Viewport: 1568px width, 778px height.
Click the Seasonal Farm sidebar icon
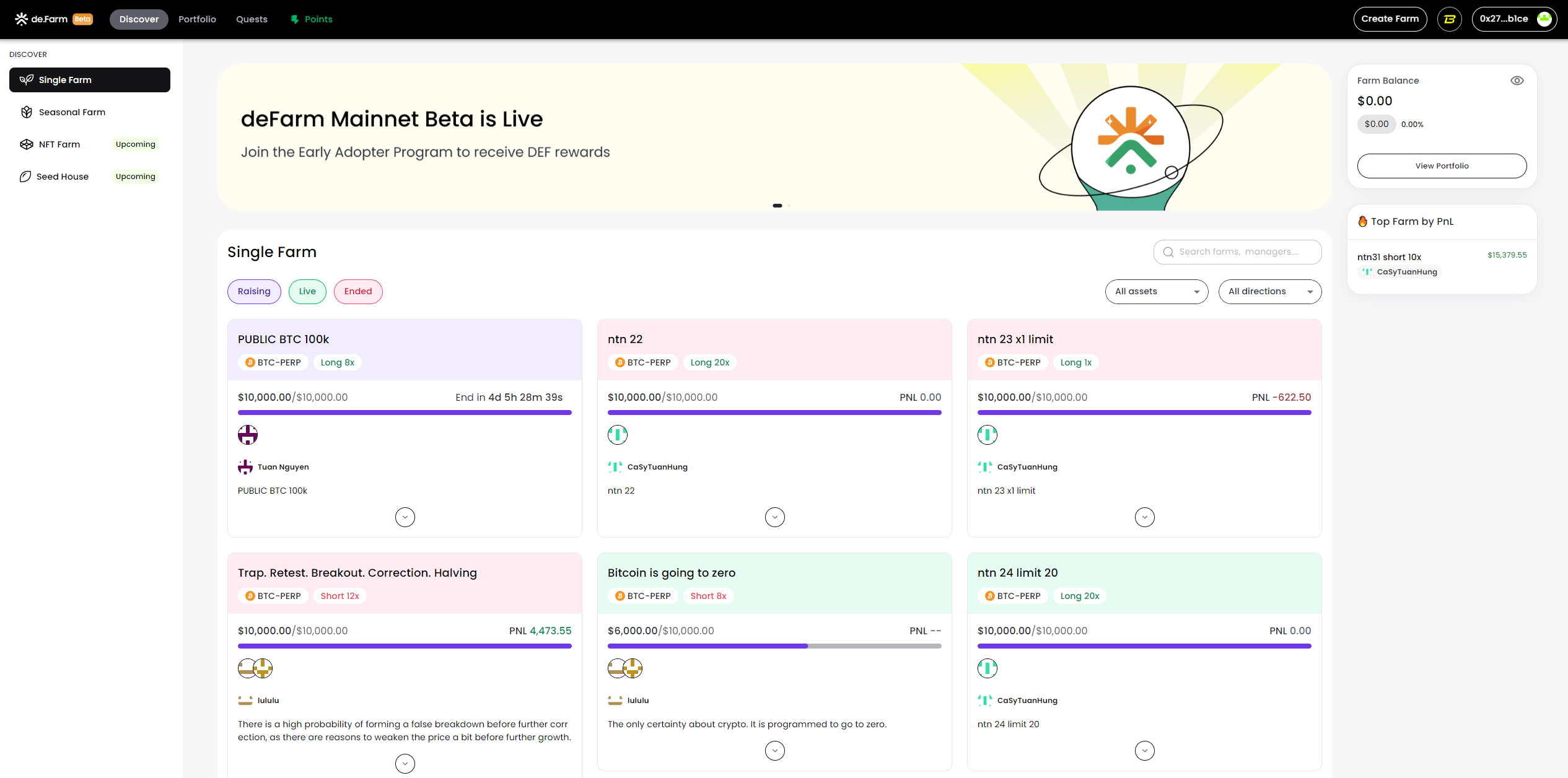tap(26, 112)
